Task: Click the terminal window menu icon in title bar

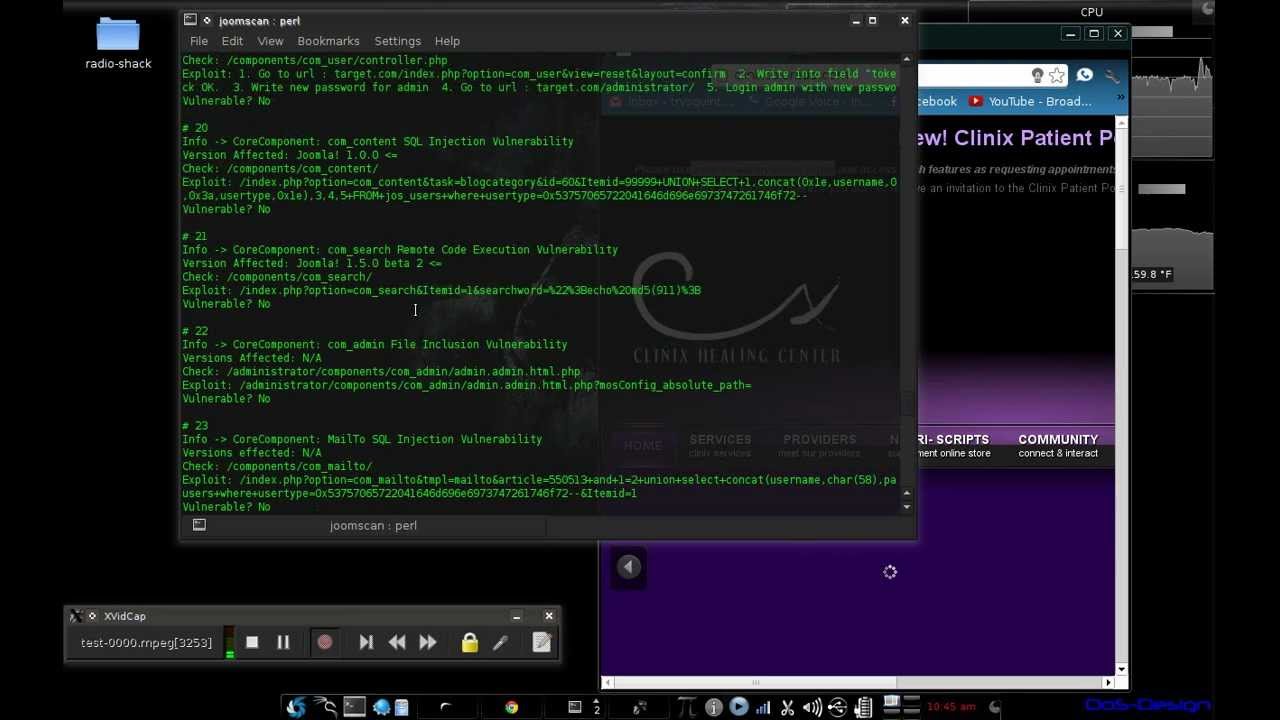Action: (x=190, y=20)
